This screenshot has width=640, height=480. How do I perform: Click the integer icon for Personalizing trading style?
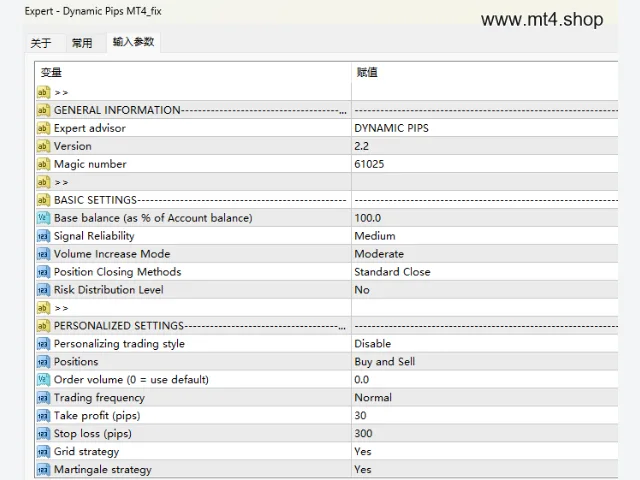coord(43,344)
